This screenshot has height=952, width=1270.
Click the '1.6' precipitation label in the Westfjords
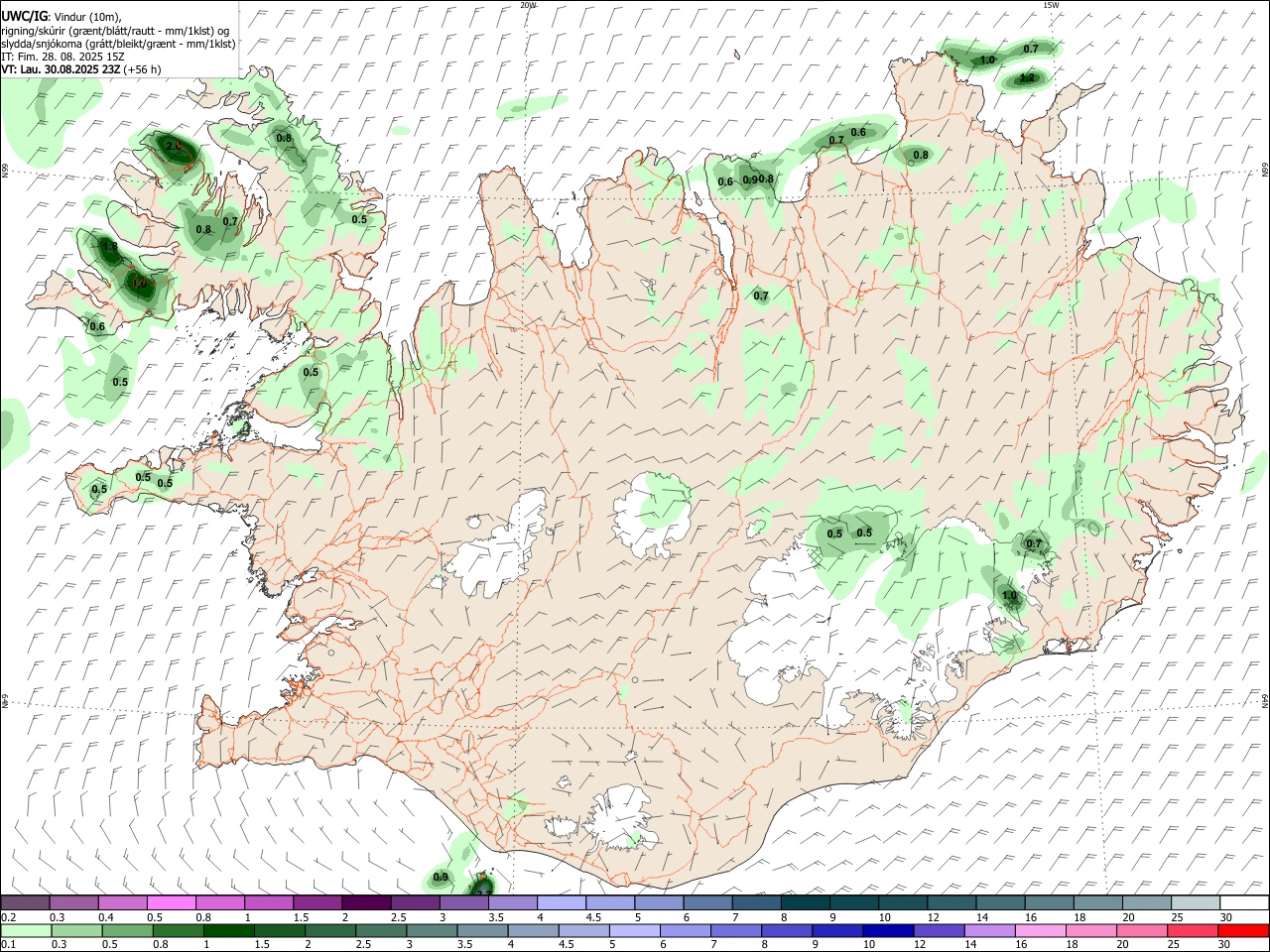(x=139, y=284)
